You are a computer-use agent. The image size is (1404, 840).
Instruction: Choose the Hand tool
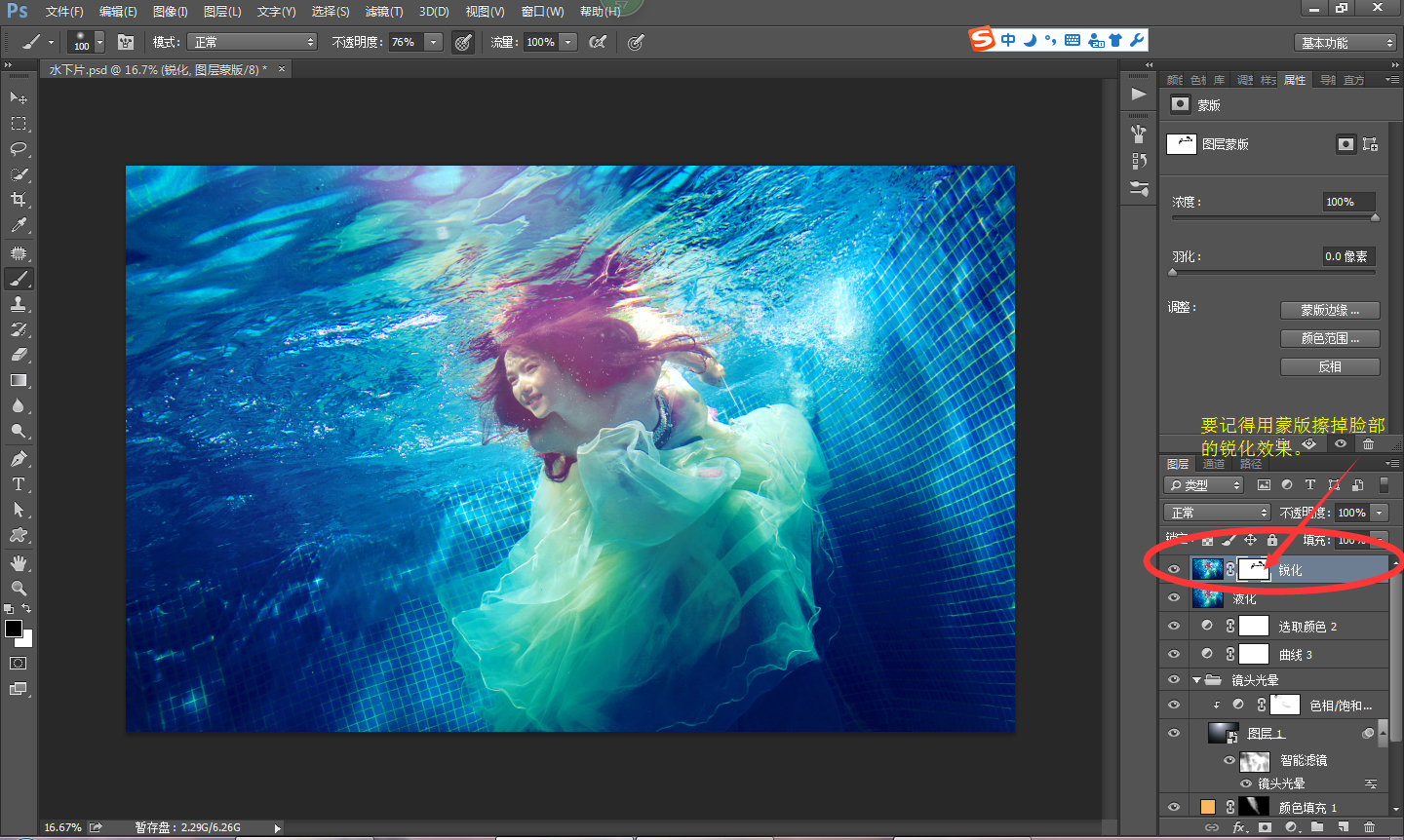click(18, 563)
